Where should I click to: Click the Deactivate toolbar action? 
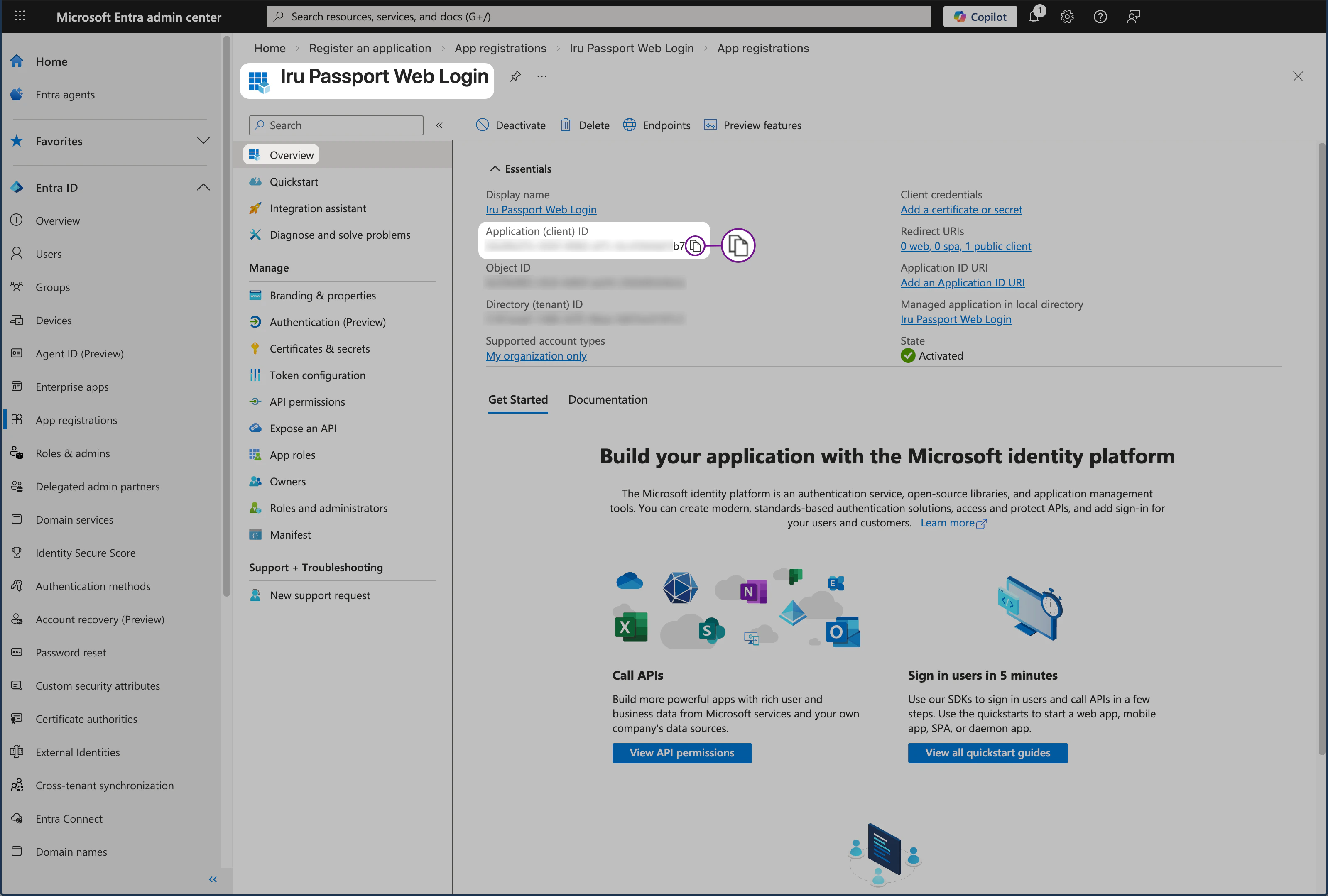click(510, 125)
